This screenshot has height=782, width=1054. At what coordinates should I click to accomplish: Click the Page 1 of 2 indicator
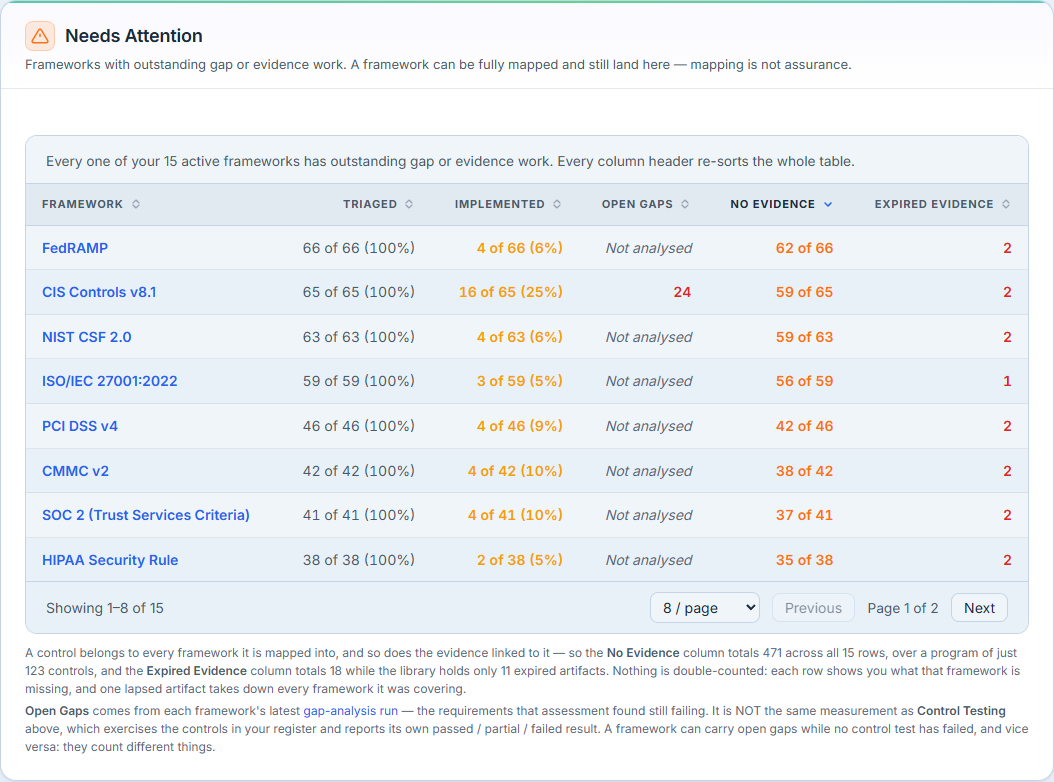tap(902, 608)
